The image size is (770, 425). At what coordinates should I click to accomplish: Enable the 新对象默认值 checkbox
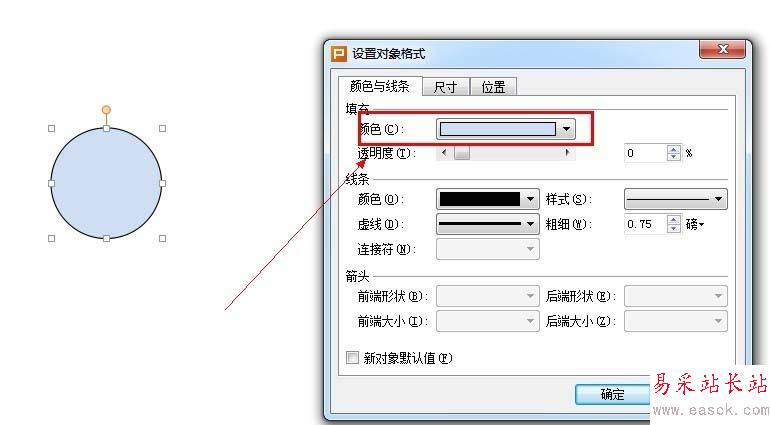point(352,357)
